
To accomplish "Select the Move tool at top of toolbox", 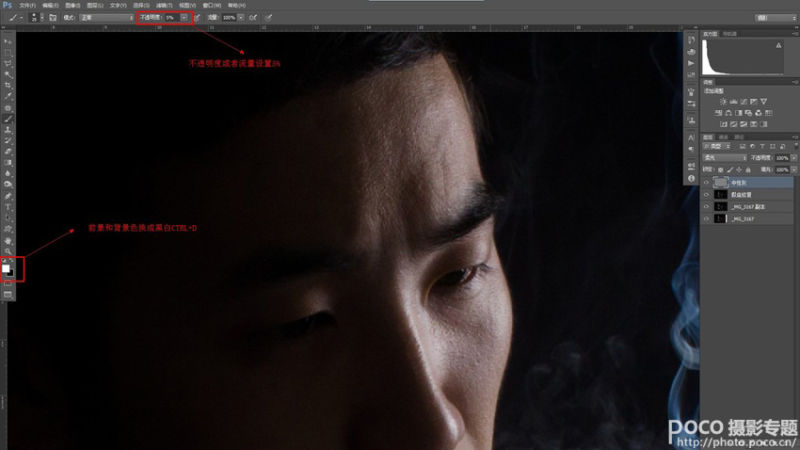I will point(8,41).
